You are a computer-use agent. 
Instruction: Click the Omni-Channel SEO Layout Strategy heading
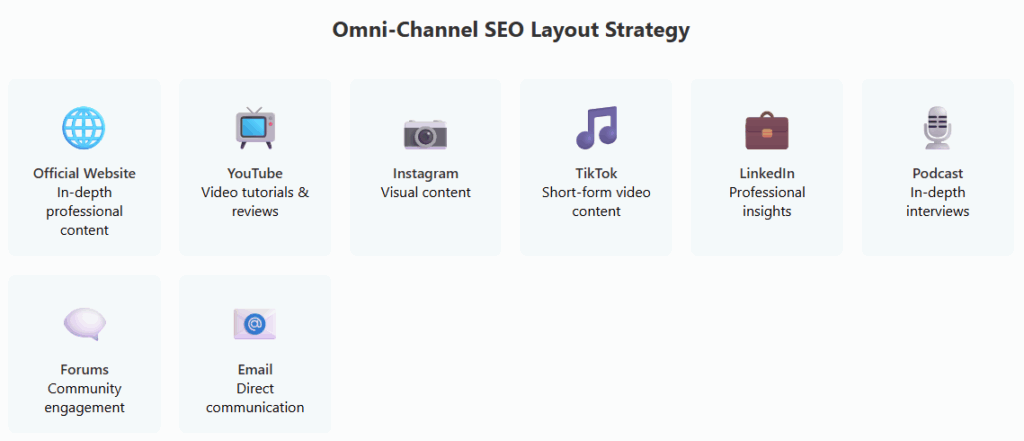[x=511, y=30]
